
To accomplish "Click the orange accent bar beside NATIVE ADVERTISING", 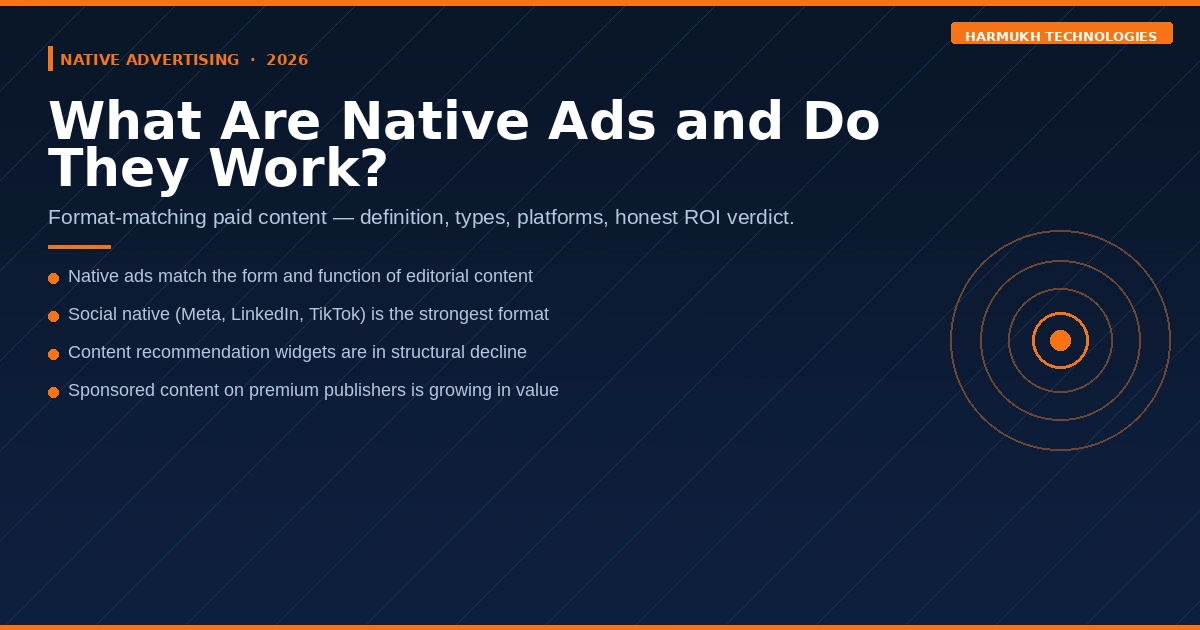I will click(51, 59).
